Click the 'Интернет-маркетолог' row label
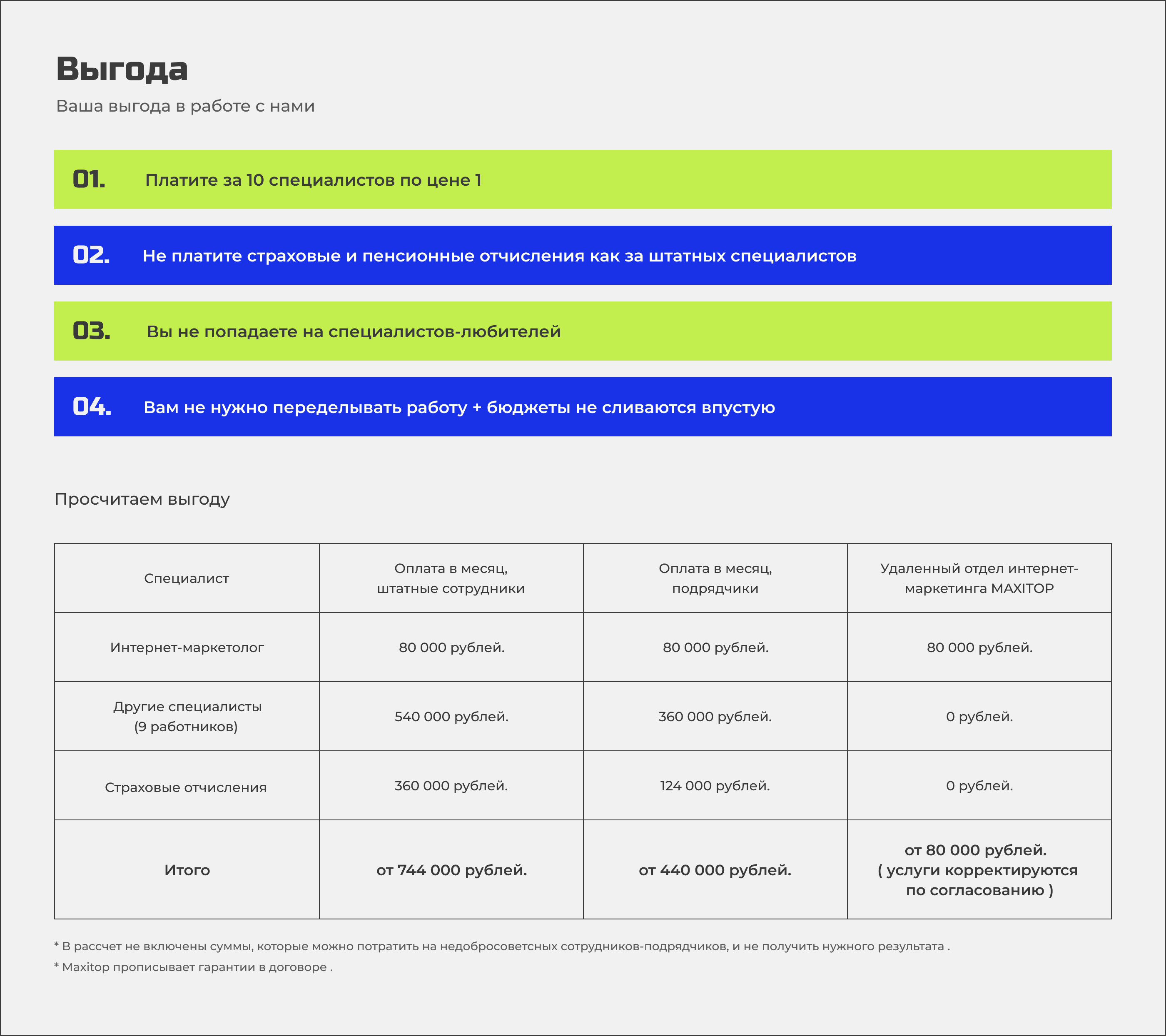This screenshot has width=1166, height=1036. pyautogui.click(x=187, y=647)
